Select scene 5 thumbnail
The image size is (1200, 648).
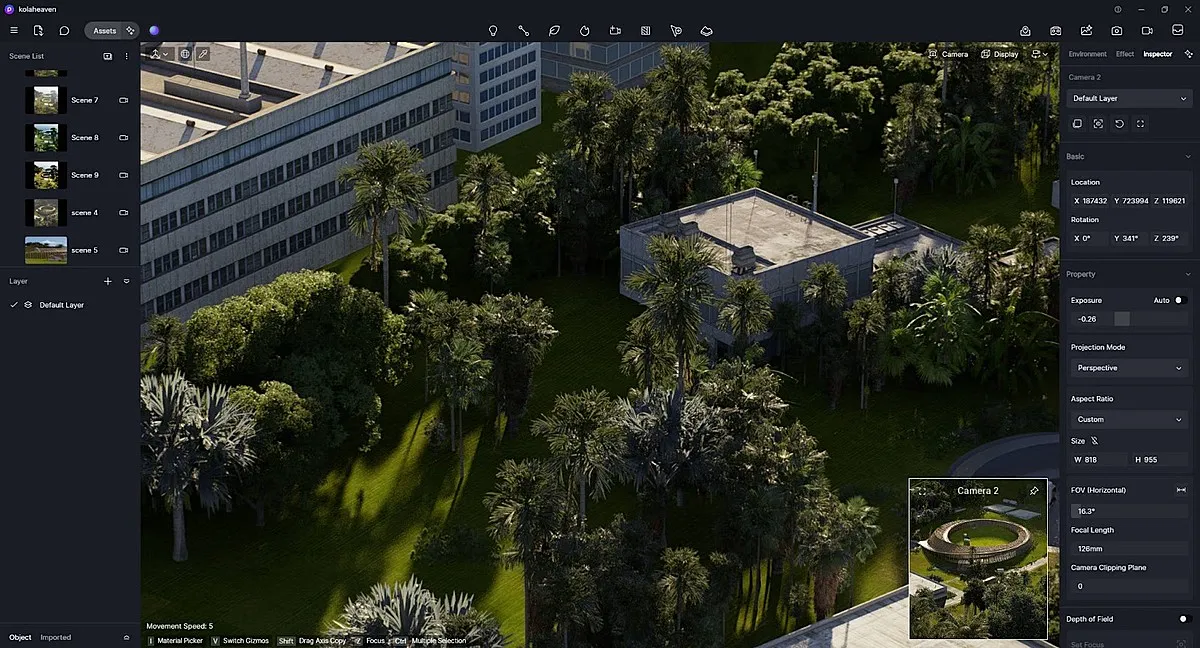[x=46, y=250]
